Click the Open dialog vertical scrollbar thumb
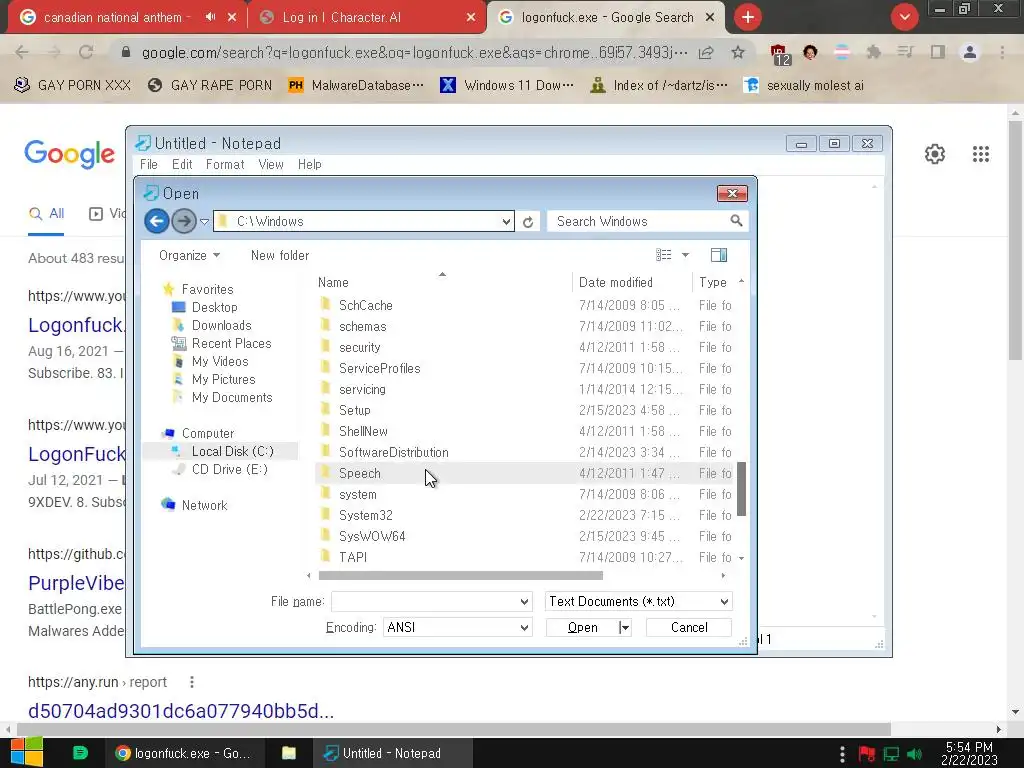 coord(741,489)
